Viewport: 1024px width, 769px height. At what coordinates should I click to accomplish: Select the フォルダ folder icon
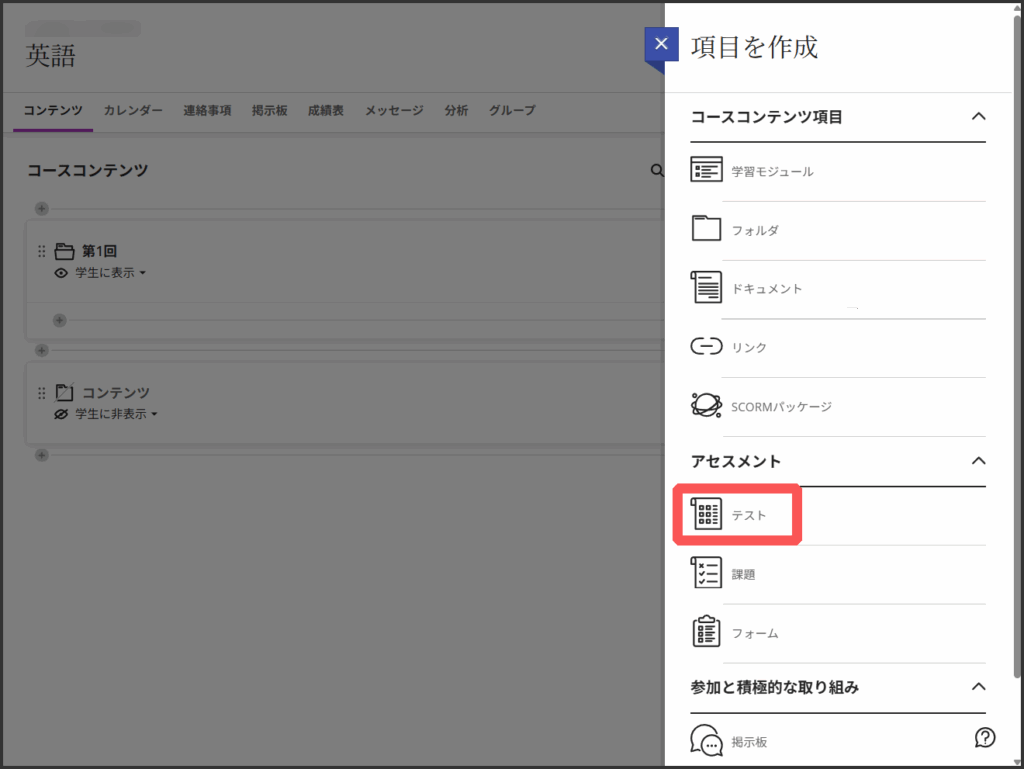pyautogui.click(x=706, y=229)
